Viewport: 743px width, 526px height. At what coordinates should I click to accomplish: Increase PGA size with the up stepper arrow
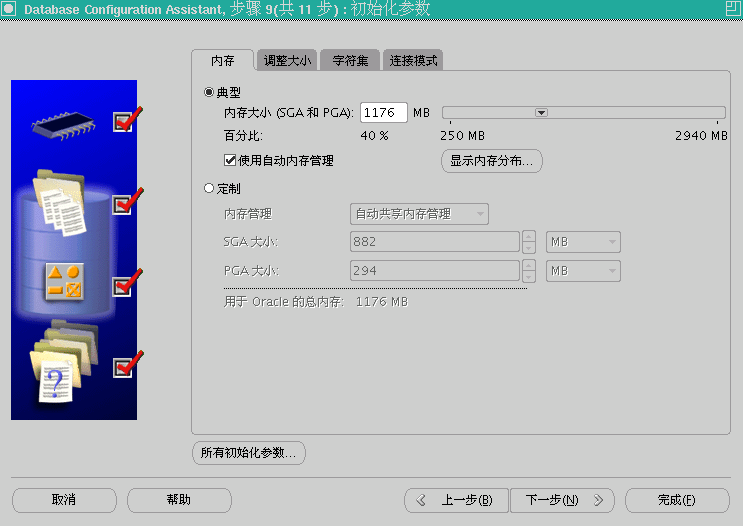click(529, 265)
